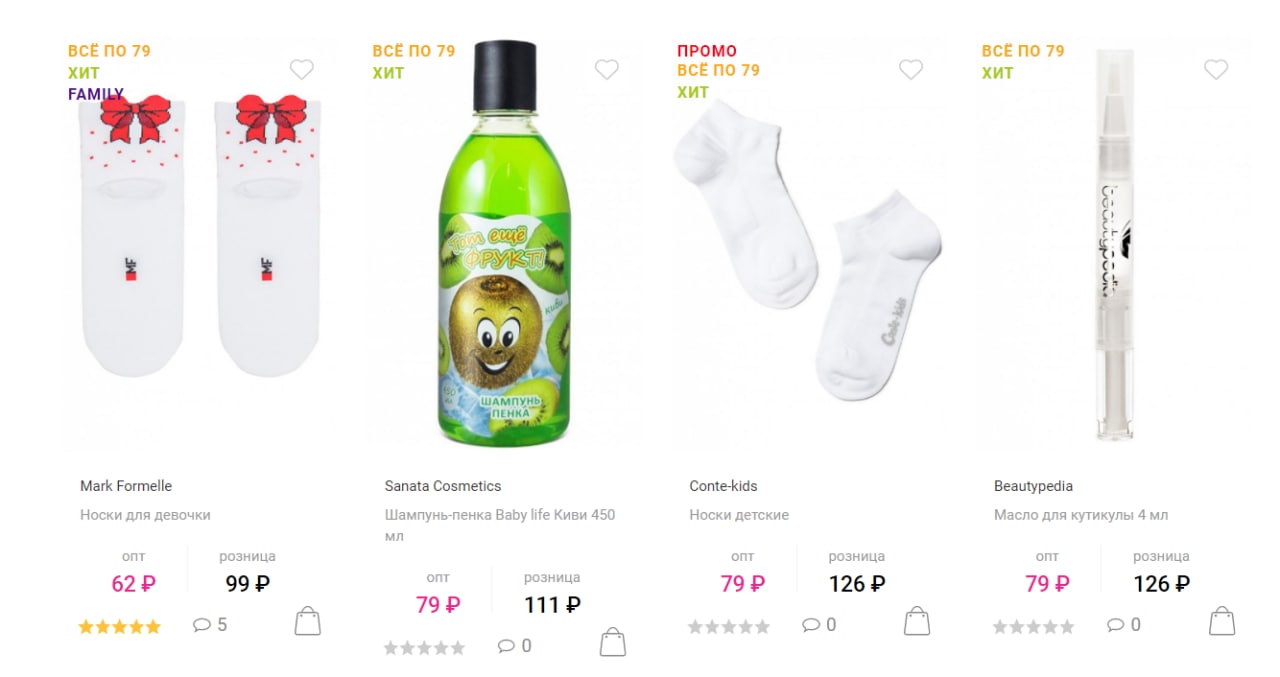The width and height of the screenshot is (1280, 677).
Task: Add Sanata shampoo to cart bag icon
Action: [x=612, y=642]
